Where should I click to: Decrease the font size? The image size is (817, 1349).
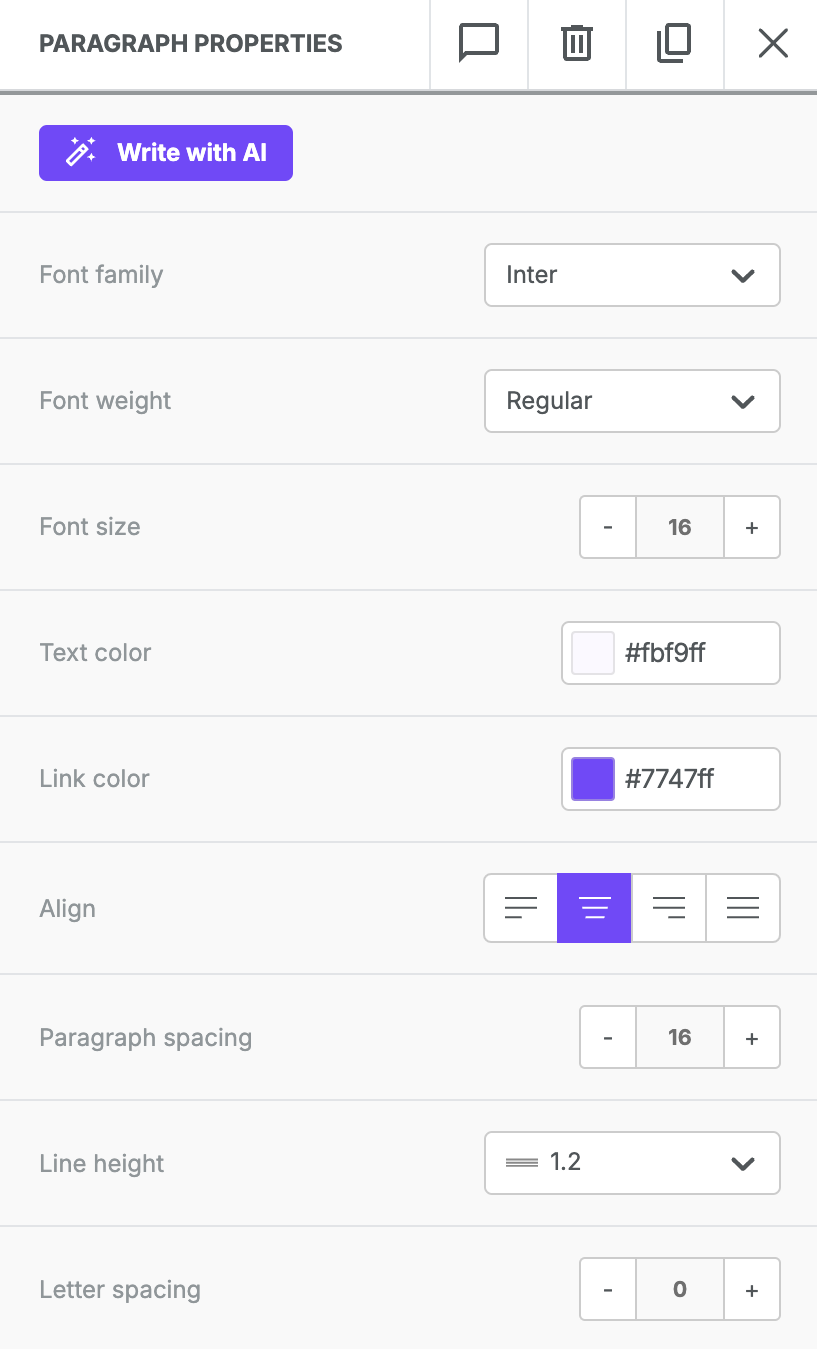[x=608, y=527]
